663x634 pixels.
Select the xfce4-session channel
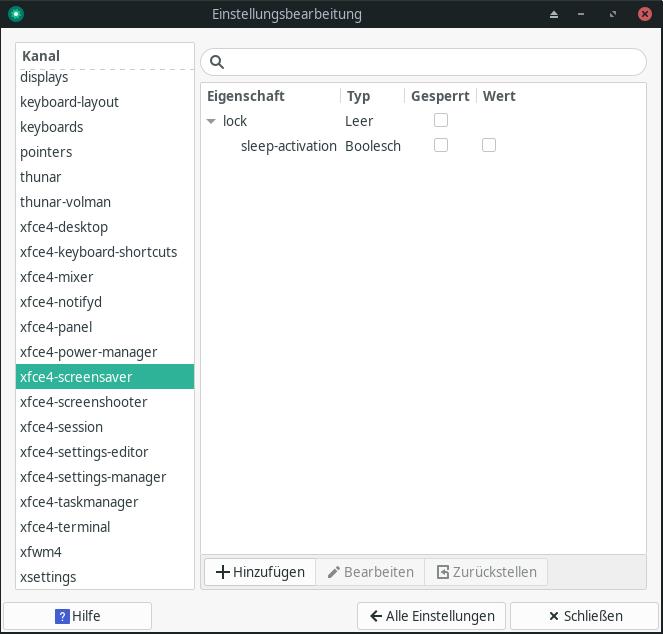pyautogui.click(x=105, y=427)
